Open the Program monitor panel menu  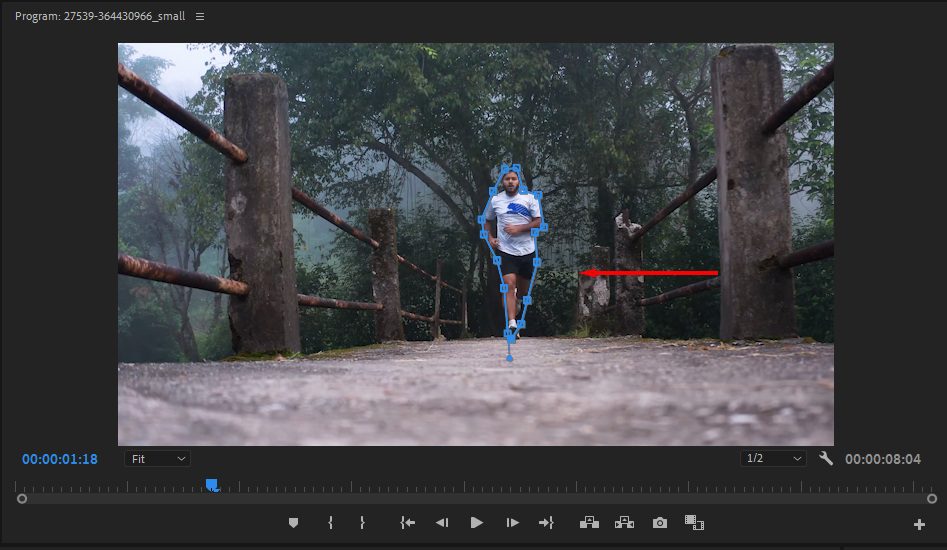200,17
